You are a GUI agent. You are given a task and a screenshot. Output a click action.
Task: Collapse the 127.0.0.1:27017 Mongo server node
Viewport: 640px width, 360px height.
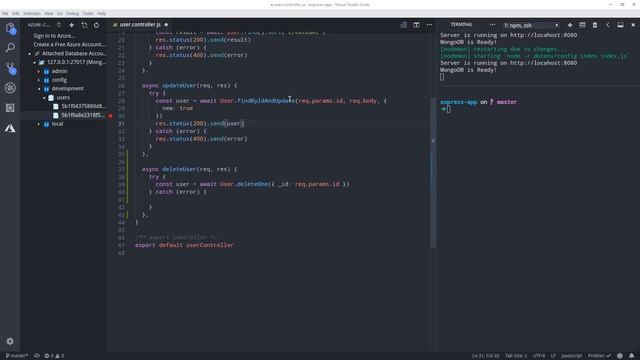coord(35,62)
